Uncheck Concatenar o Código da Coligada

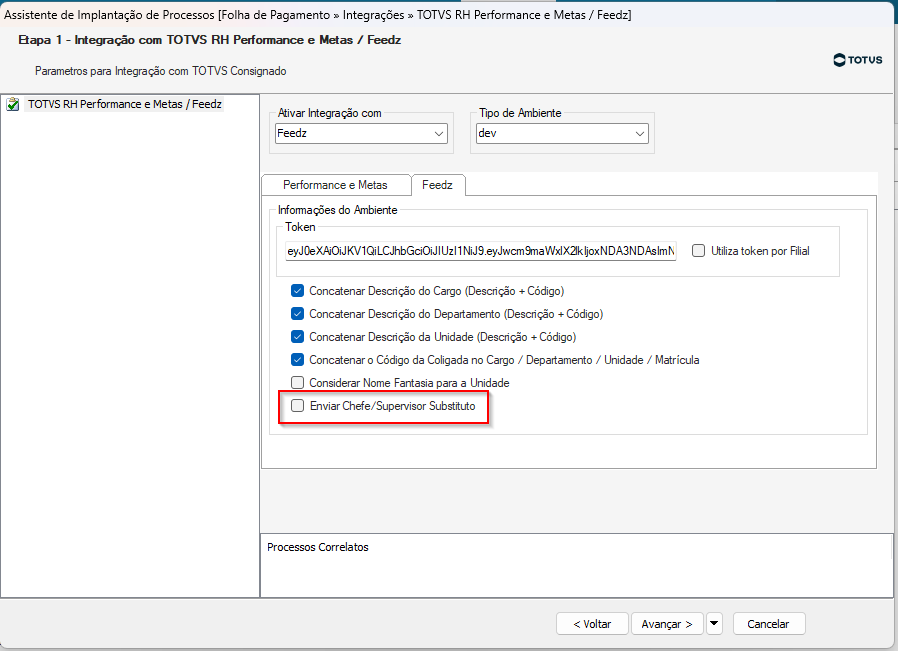tap(297, 360)
